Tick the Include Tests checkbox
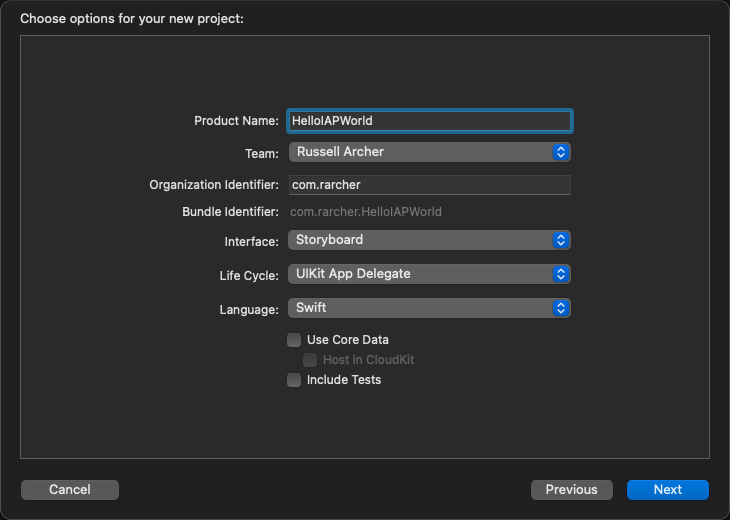730x520 pixels. click(294, 380)
